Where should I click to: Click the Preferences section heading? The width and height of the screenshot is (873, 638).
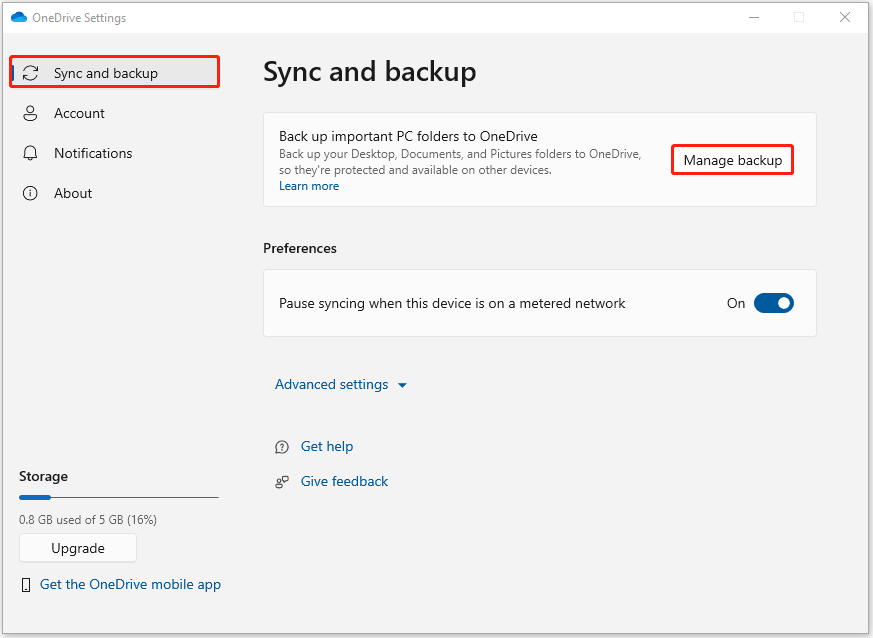[300, 248]
